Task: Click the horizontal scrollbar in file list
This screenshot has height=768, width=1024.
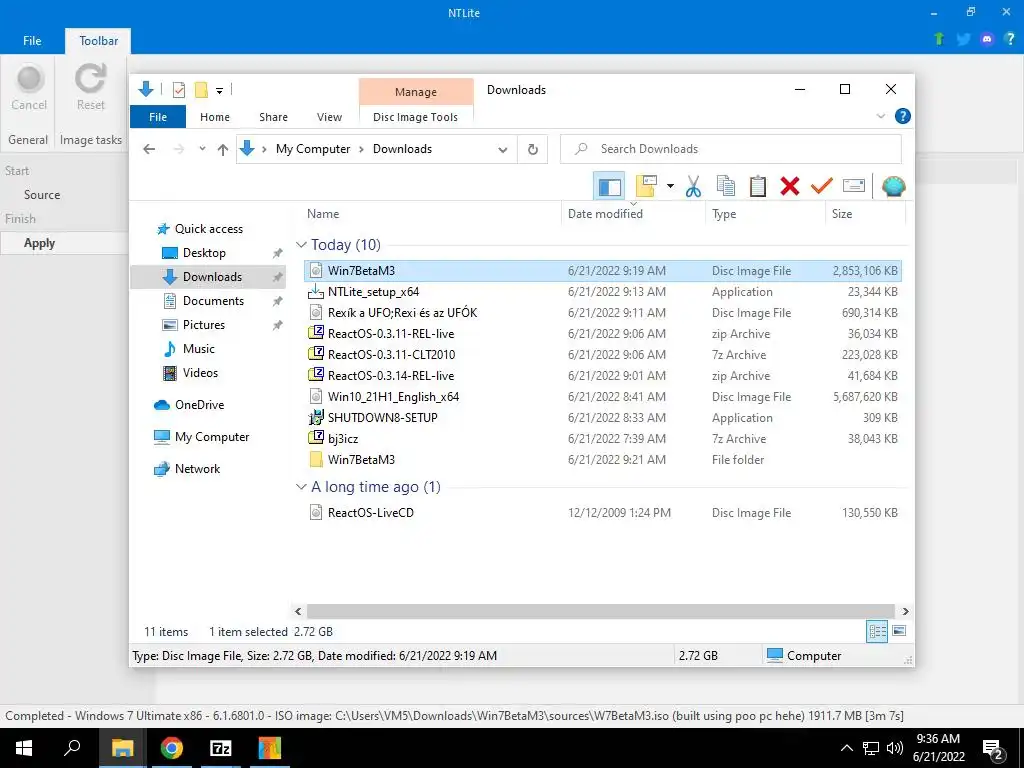Action: click(x=600, y=611)
